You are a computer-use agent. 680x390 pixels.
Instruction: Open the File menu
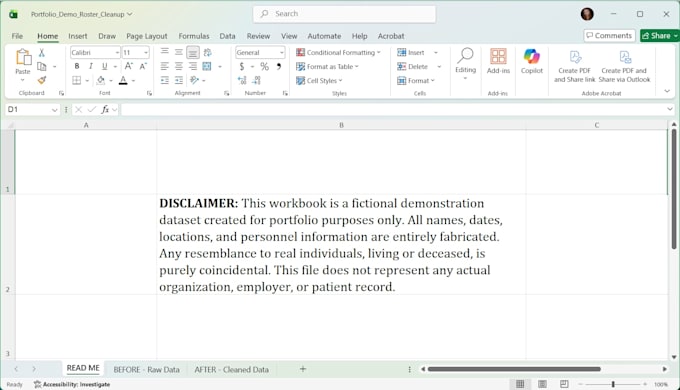17,36
